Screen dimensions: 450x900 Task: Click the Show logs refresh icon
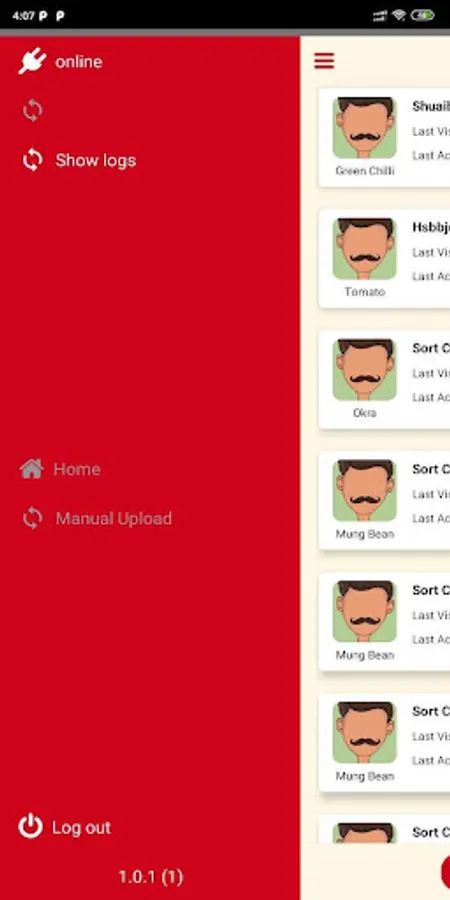pos(33,160)
